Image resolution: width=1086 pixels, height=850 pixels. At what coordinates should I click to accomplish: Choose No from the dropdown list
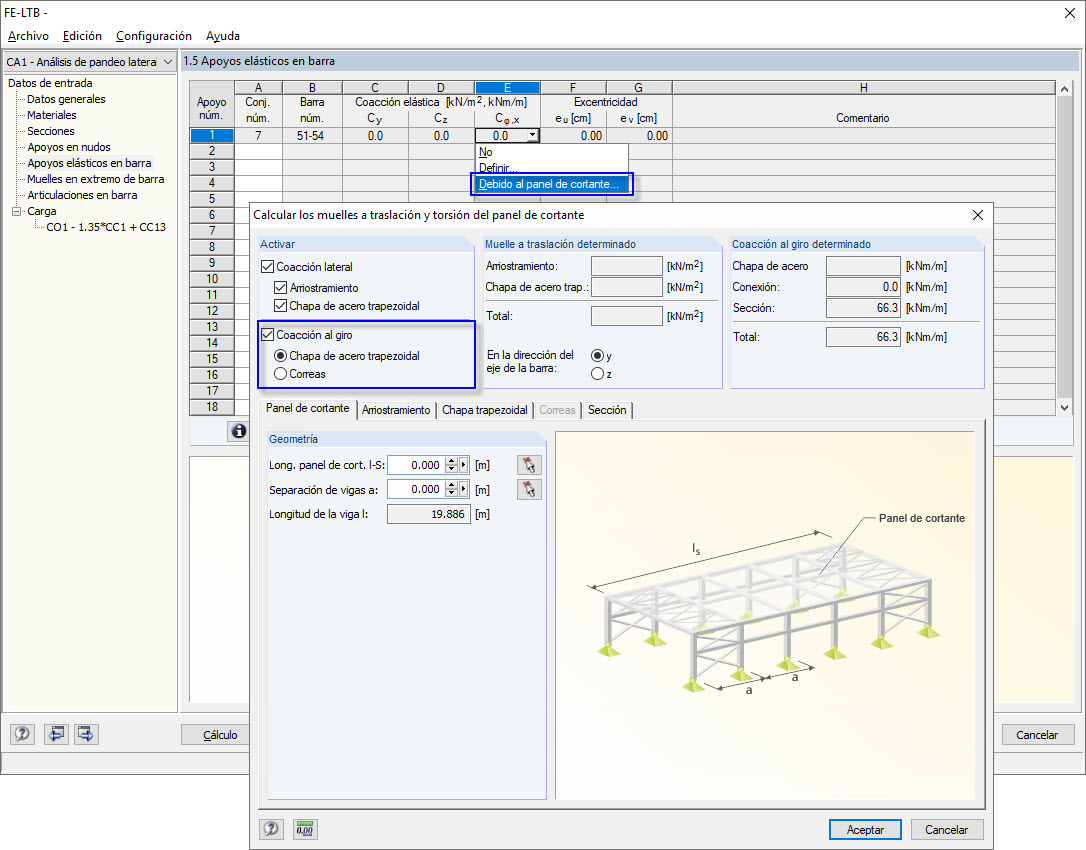click(551, 152)
